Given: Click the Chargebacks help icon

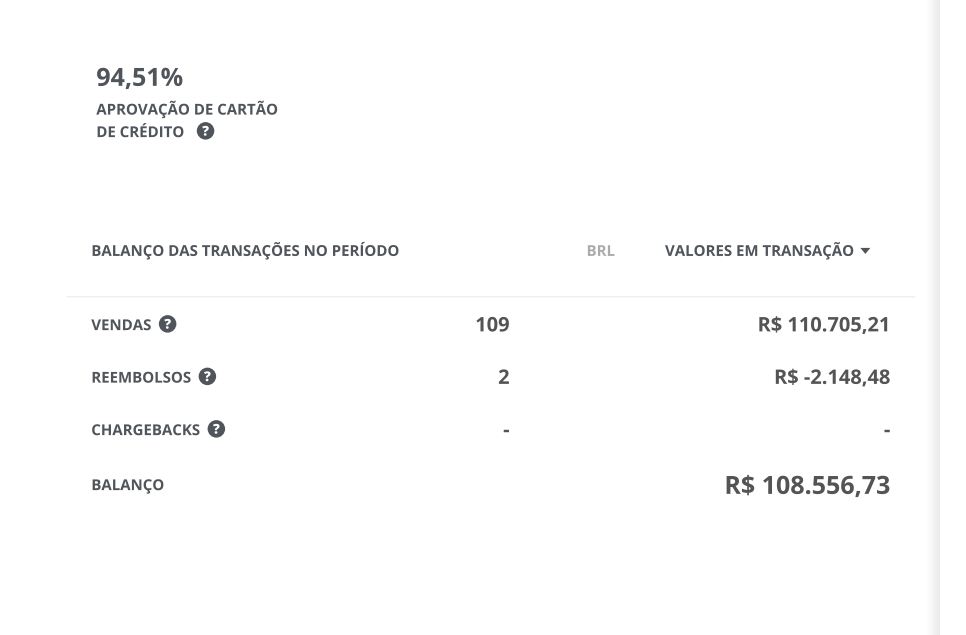Looking at the screenshot, I should click(216, 429).
